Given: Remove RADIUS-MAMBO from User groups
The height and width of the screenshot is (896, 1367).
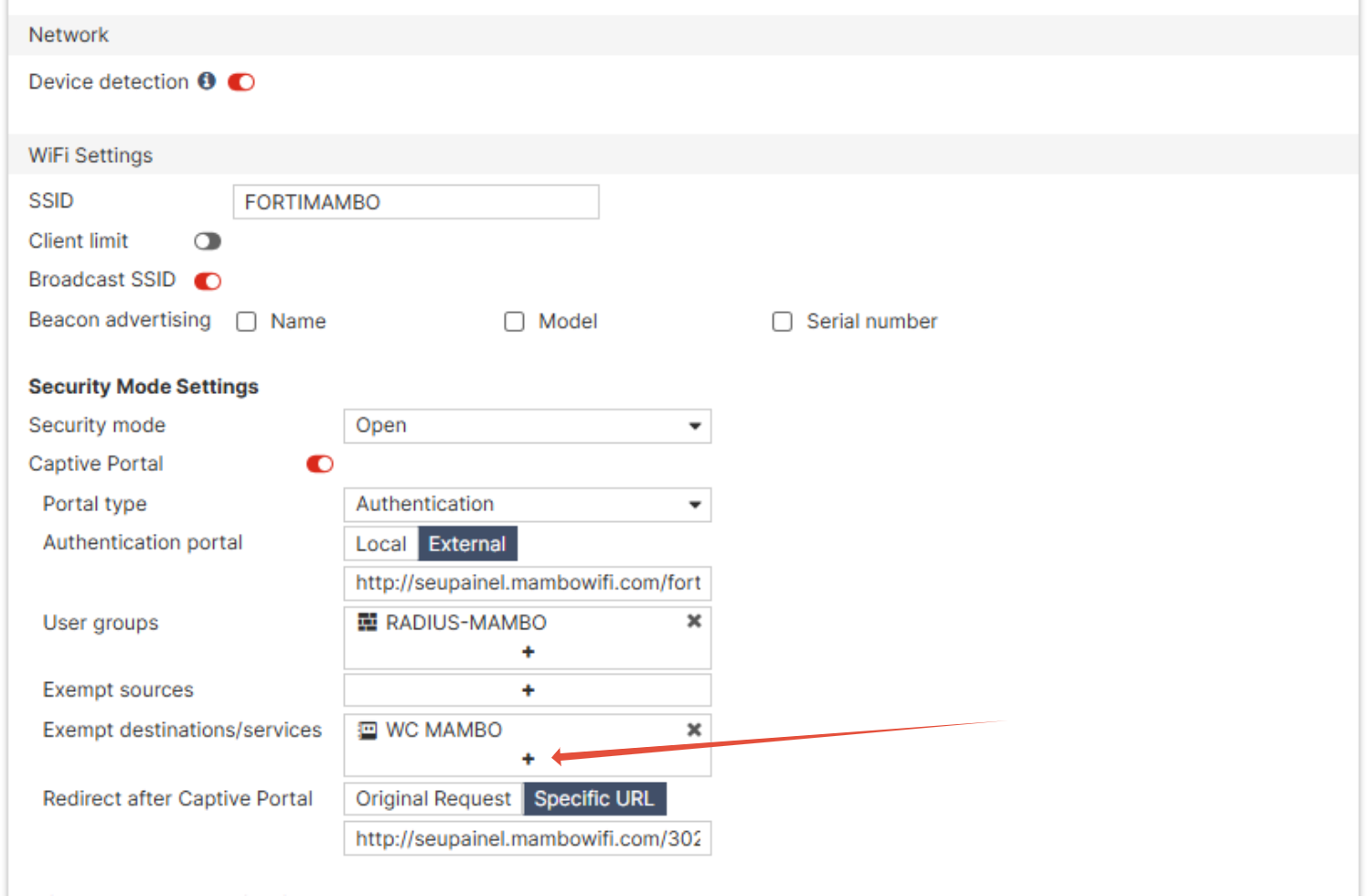Looking at the screenshot, I should click(x=694, y=621).
